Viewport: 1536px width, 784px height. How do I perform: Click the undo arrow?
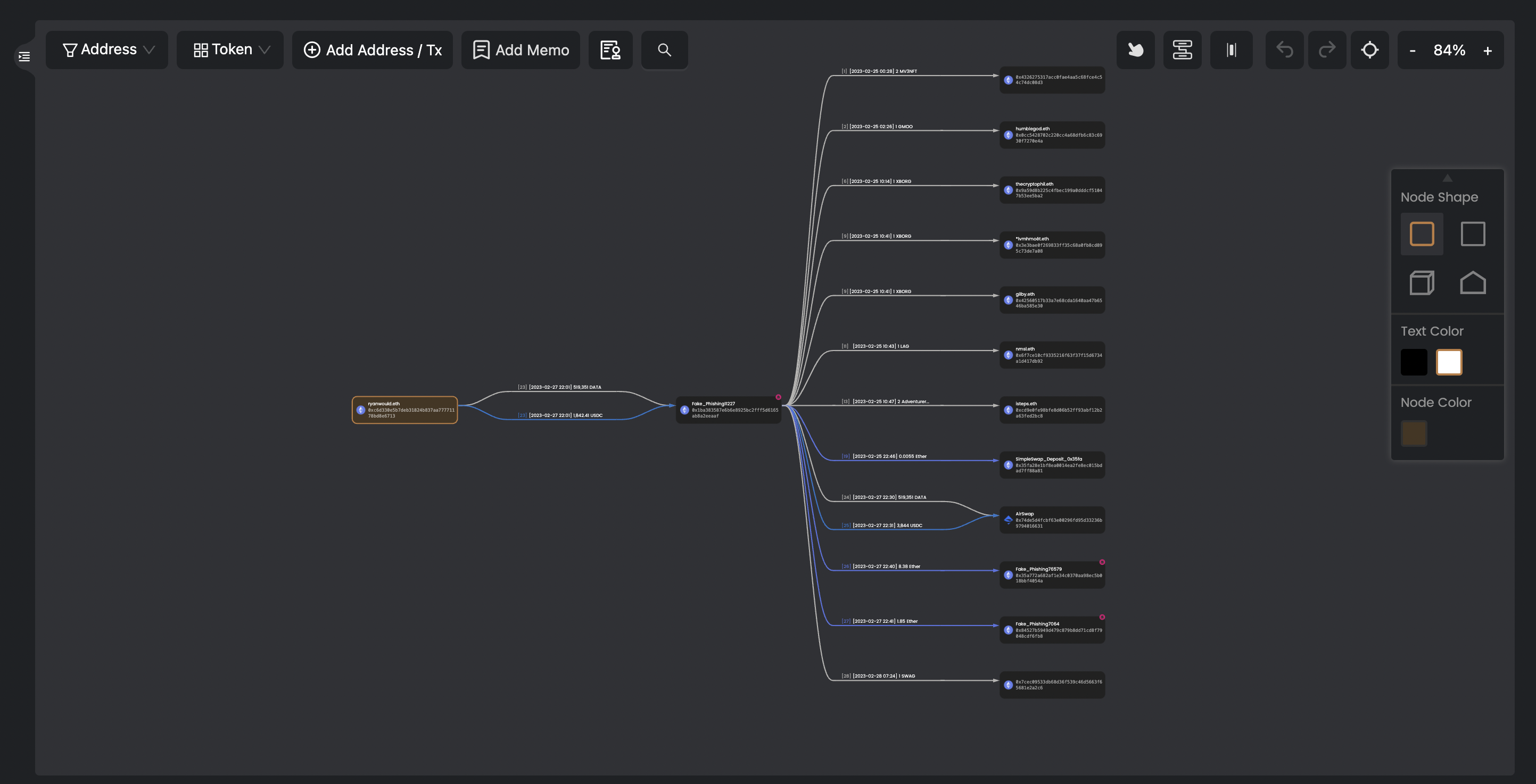coord(1284,50)
